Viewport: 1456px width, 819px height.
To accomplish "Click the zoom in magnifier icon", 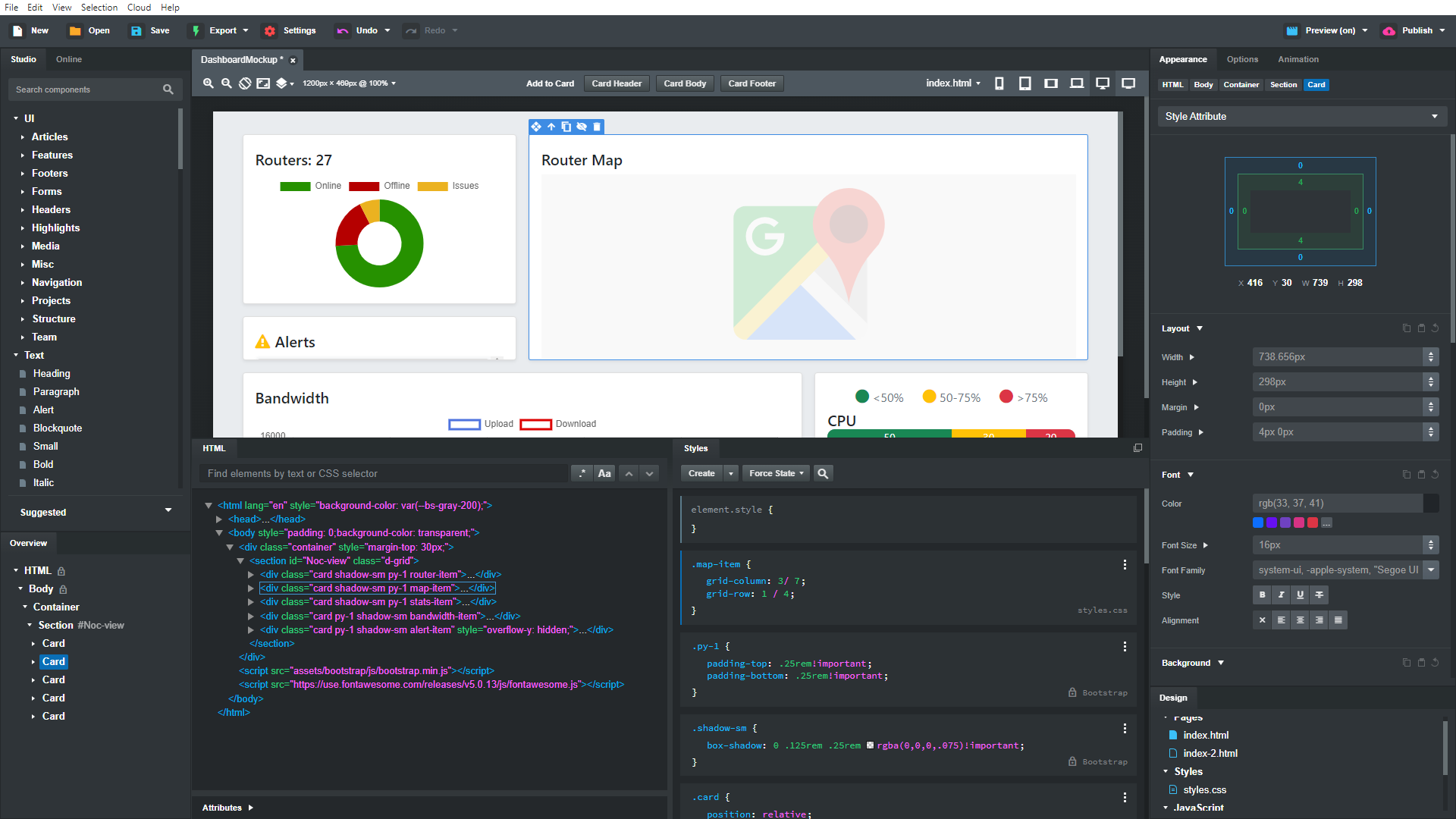I will pyautogui.click(x=208, y=83).
